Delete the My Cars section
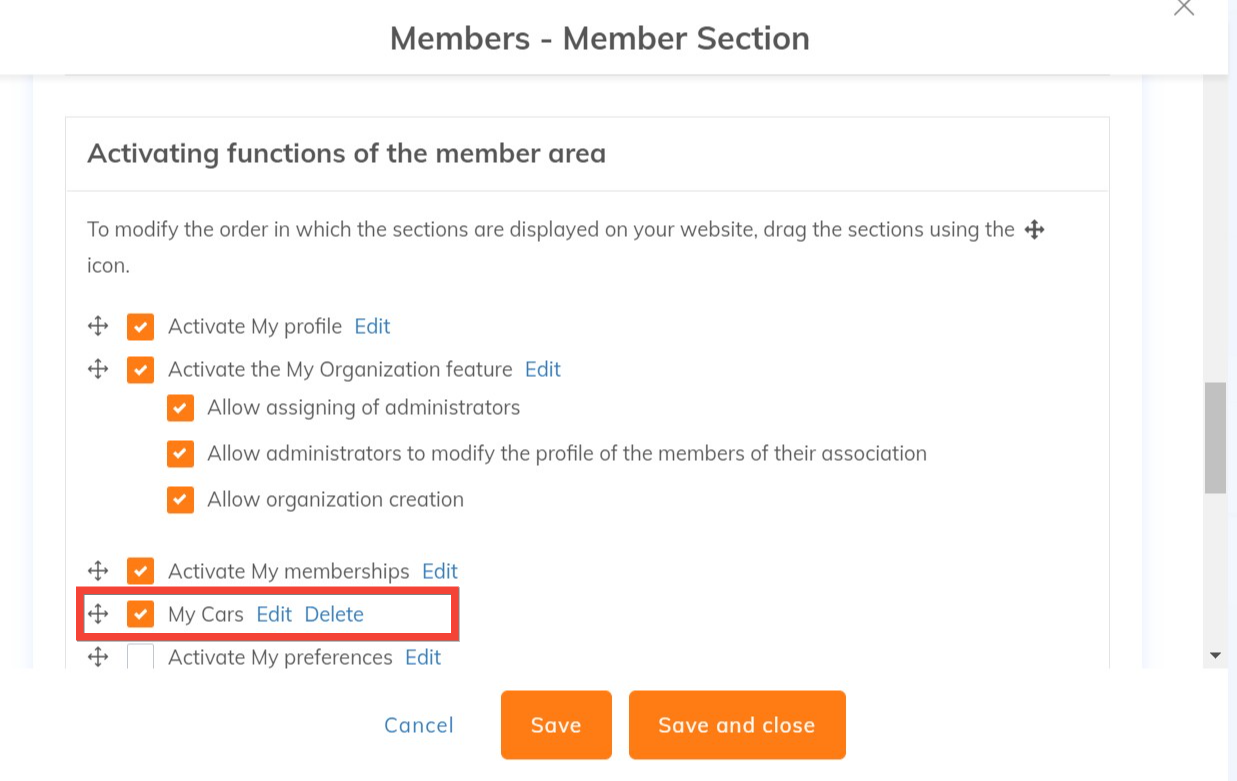 point(334,614)
